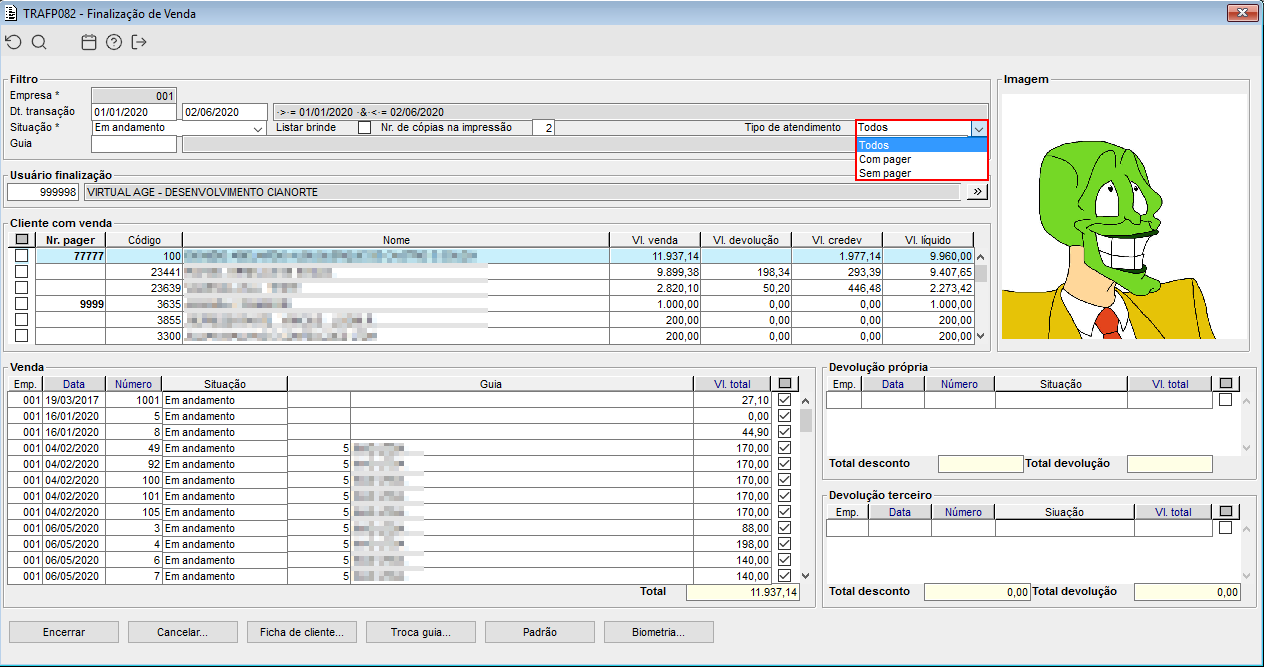Click the Troca guia... button

point(420,632)
